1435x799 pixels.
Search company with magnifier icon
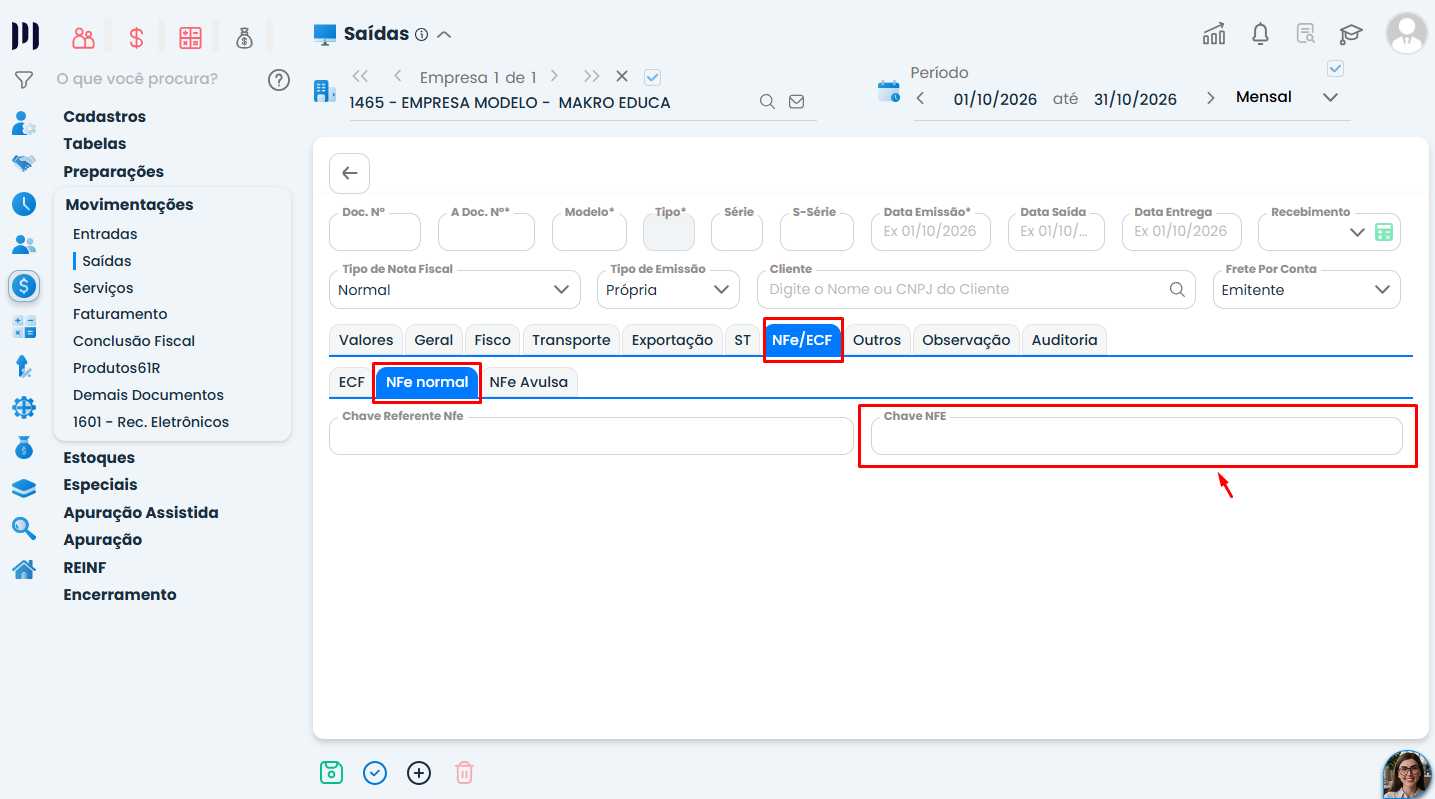pos(767,102)
